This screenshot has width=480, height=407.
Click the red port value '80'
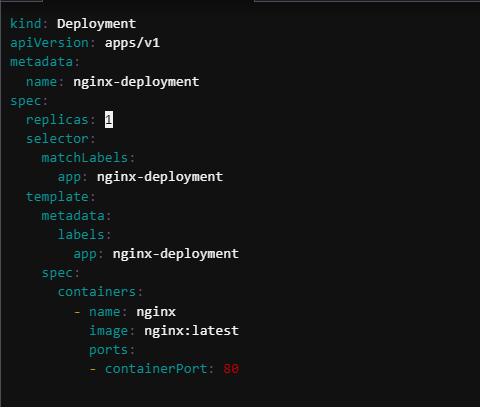[231, 369]
